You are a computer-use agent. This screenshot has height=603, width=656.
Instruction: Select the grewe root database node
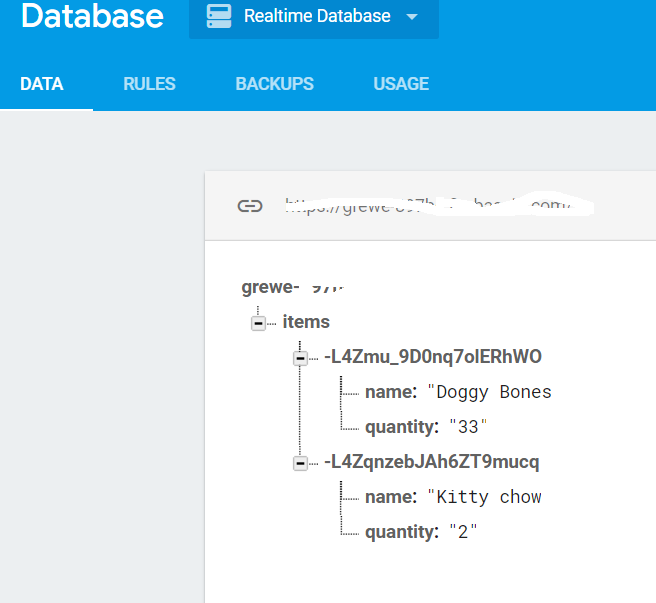(x=290, y=288)
